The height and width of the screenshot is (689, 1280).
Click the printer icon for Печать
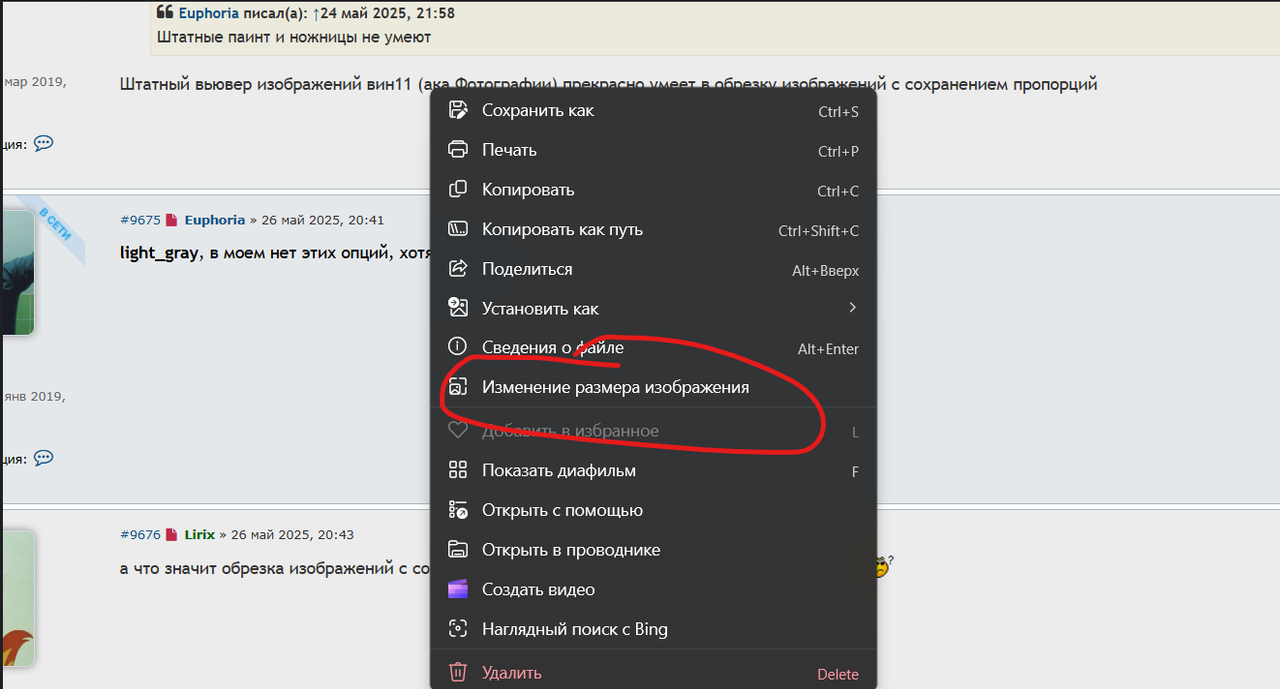[458, 150]
